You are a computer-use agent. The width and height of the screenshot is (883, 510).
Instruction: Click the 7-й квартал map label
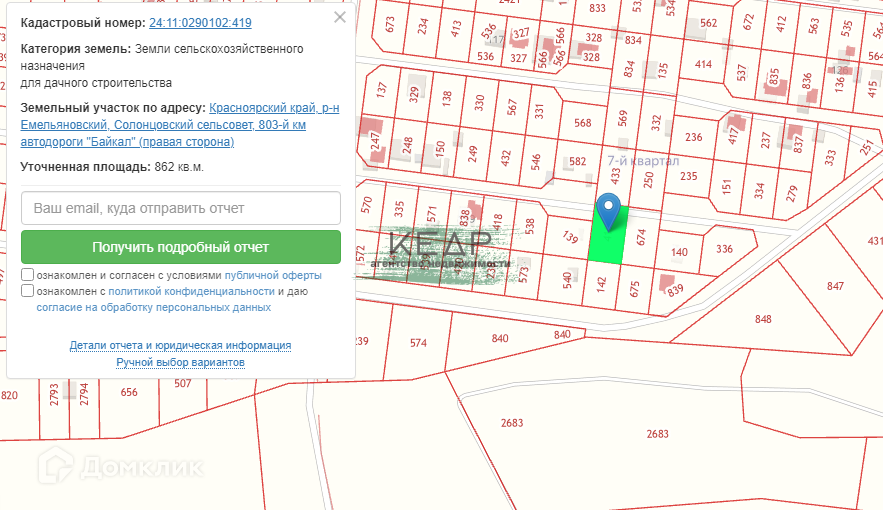(643, 160)
